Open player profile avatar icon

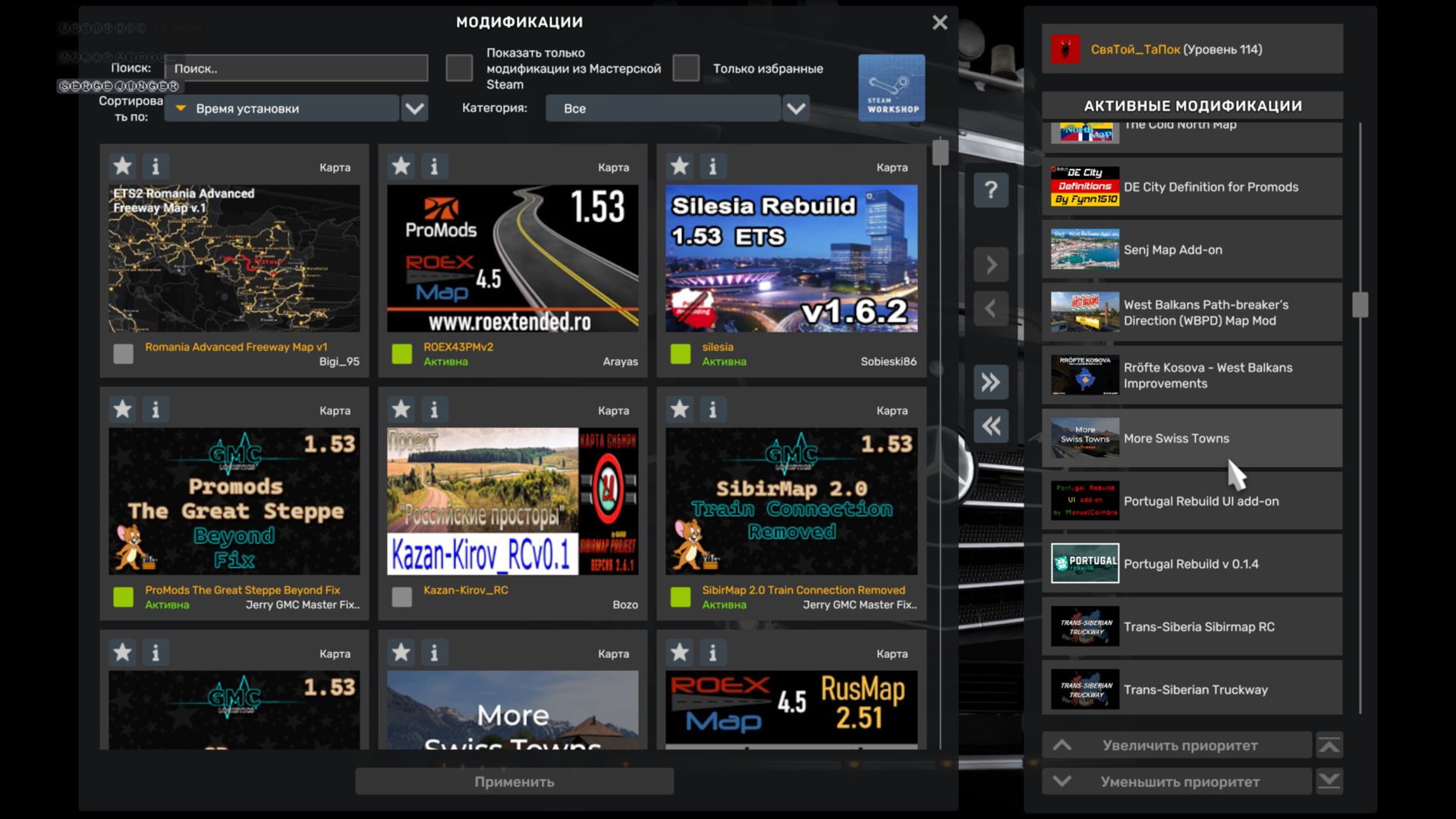point(1065,49)
